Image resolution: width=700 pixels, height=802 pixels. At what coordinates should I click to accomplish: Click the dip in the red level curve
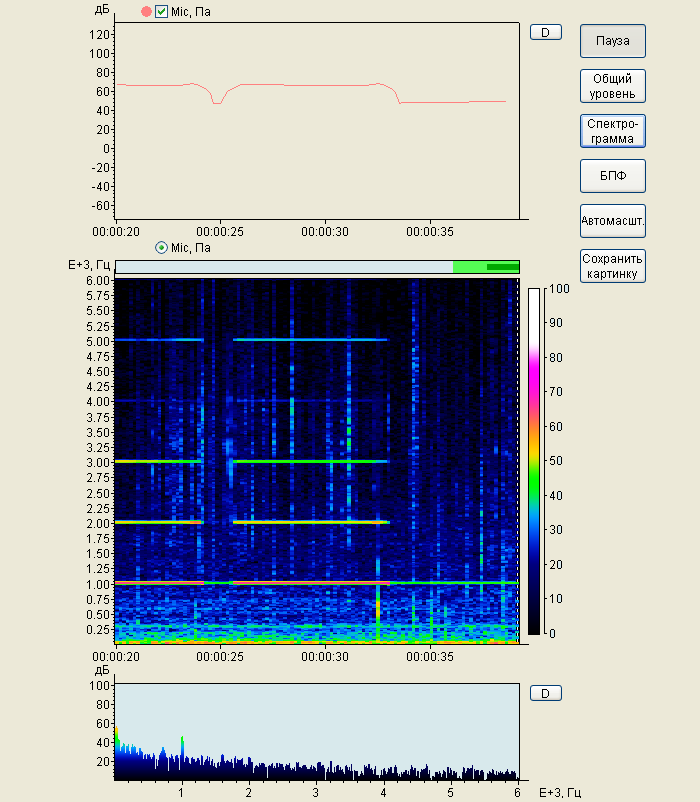[217, 101]
